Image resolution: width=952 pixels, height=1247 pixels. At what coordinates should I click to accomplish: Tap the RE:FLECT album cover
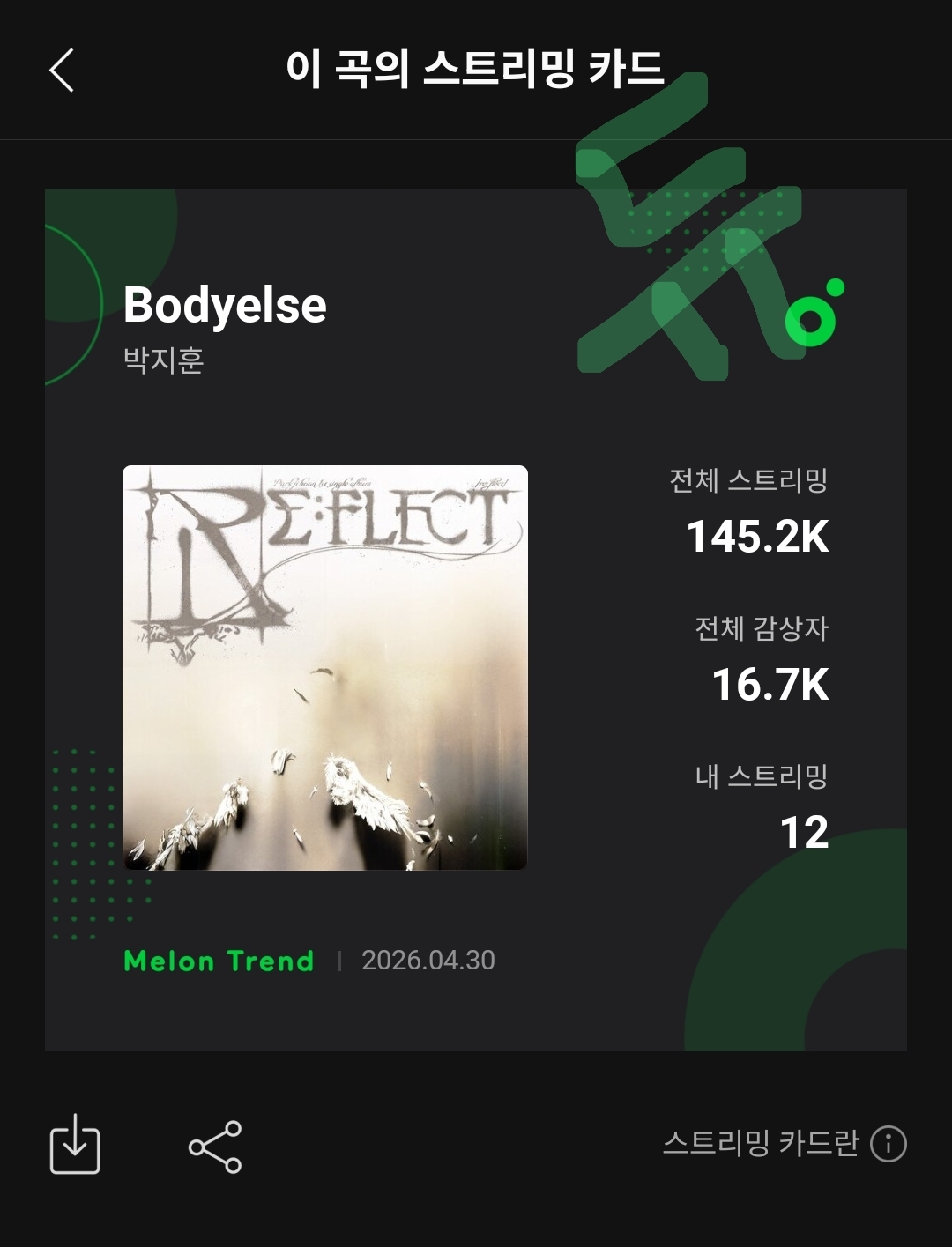tap(325, 668)
